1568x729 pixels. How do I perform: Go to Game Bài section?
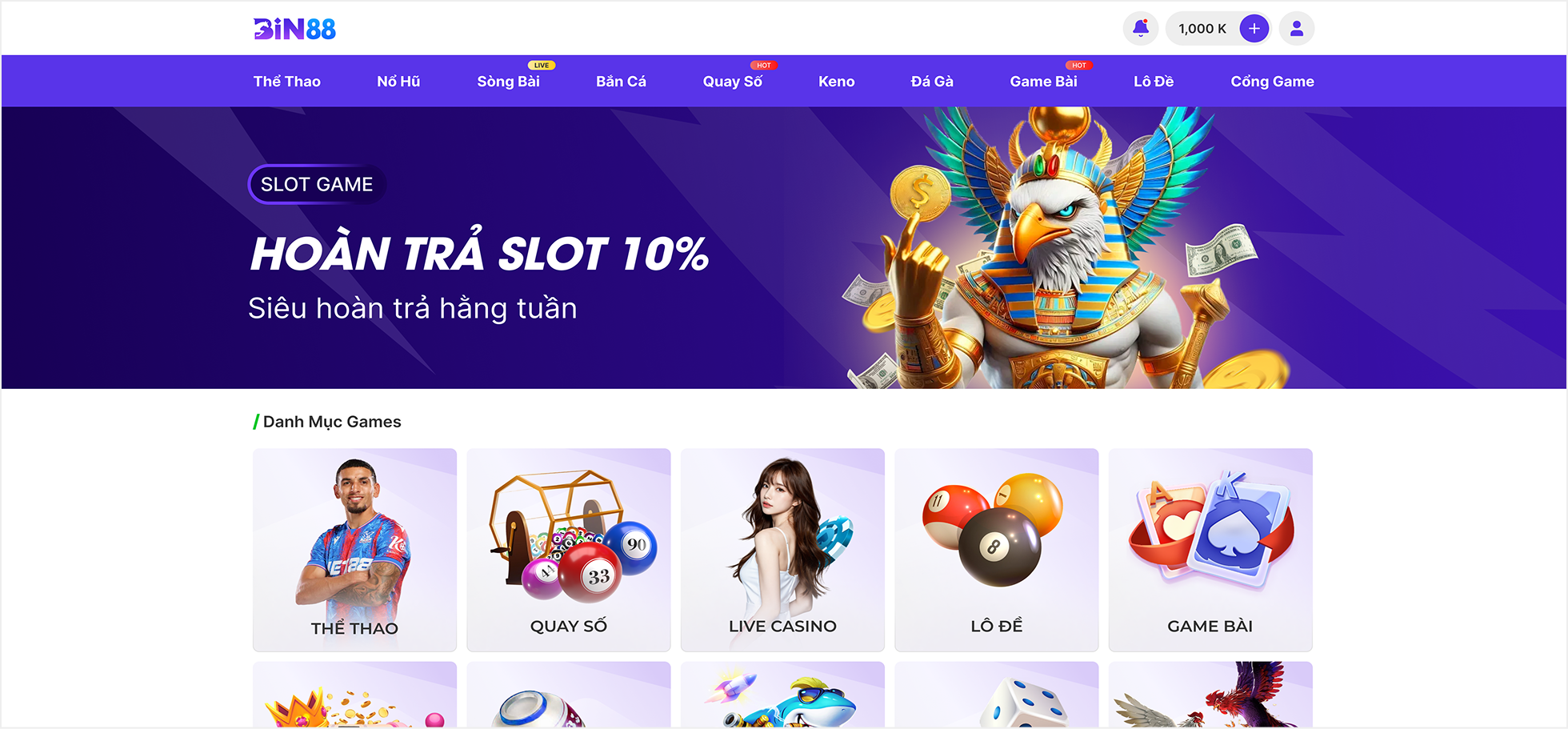pos(1043,82)
